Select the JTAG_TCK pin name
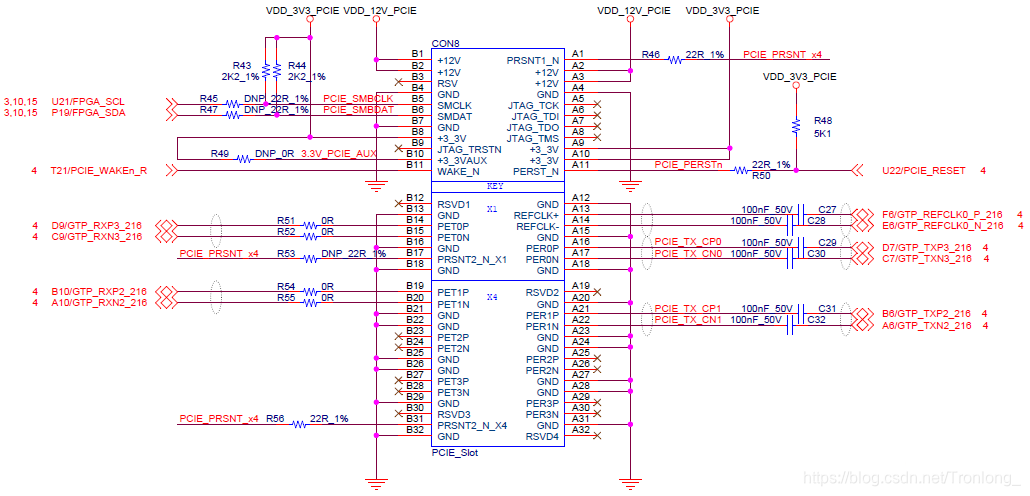Image resolution: width=1030 pixels, height=496 pixels. click(533, 105)
